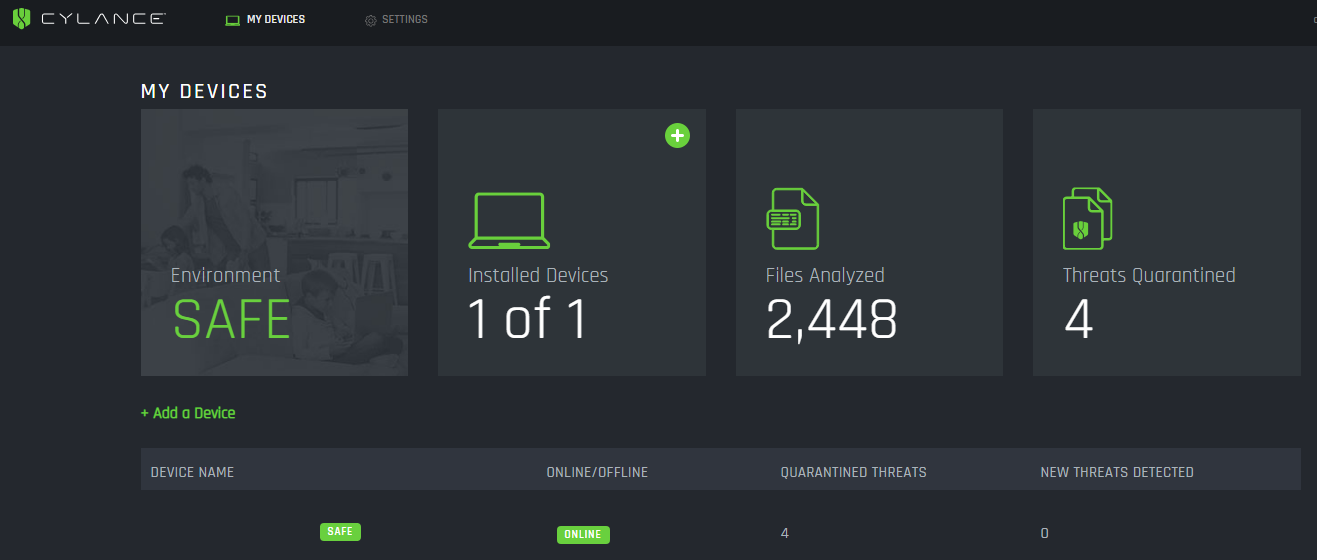Click the shield files icon for Threats Quarantined
1317x560 pixels.
click(x=1087, y=218)
